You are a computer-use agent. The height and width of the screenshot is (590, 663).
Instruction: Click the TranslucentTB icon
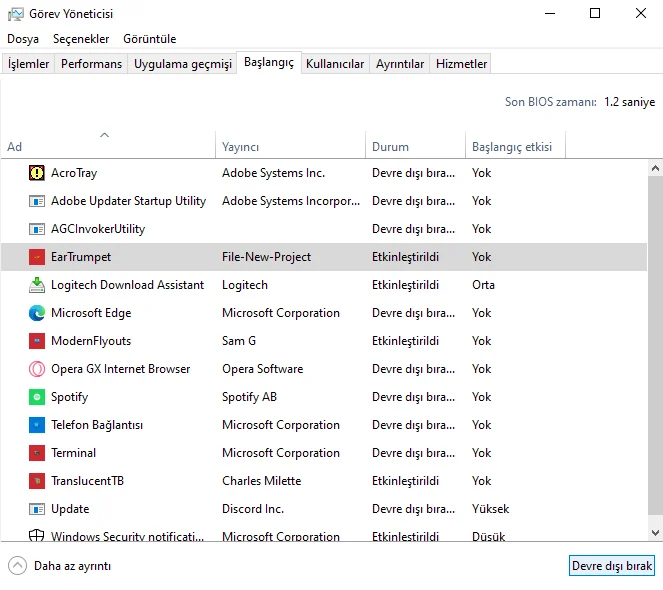coord(37,481)
